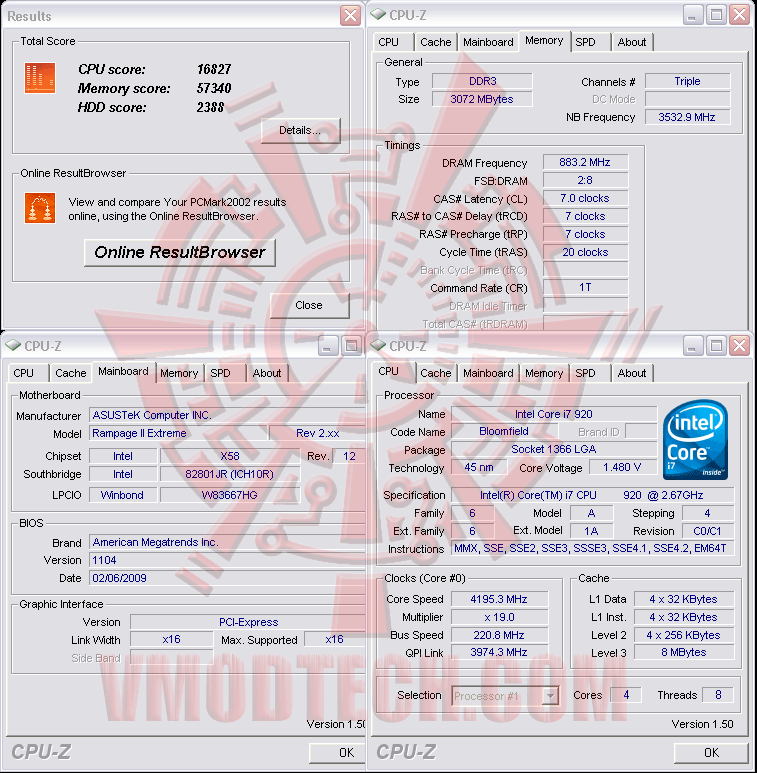
Task: Launch the Online ResultBrowser button
Action: (180, 252)
